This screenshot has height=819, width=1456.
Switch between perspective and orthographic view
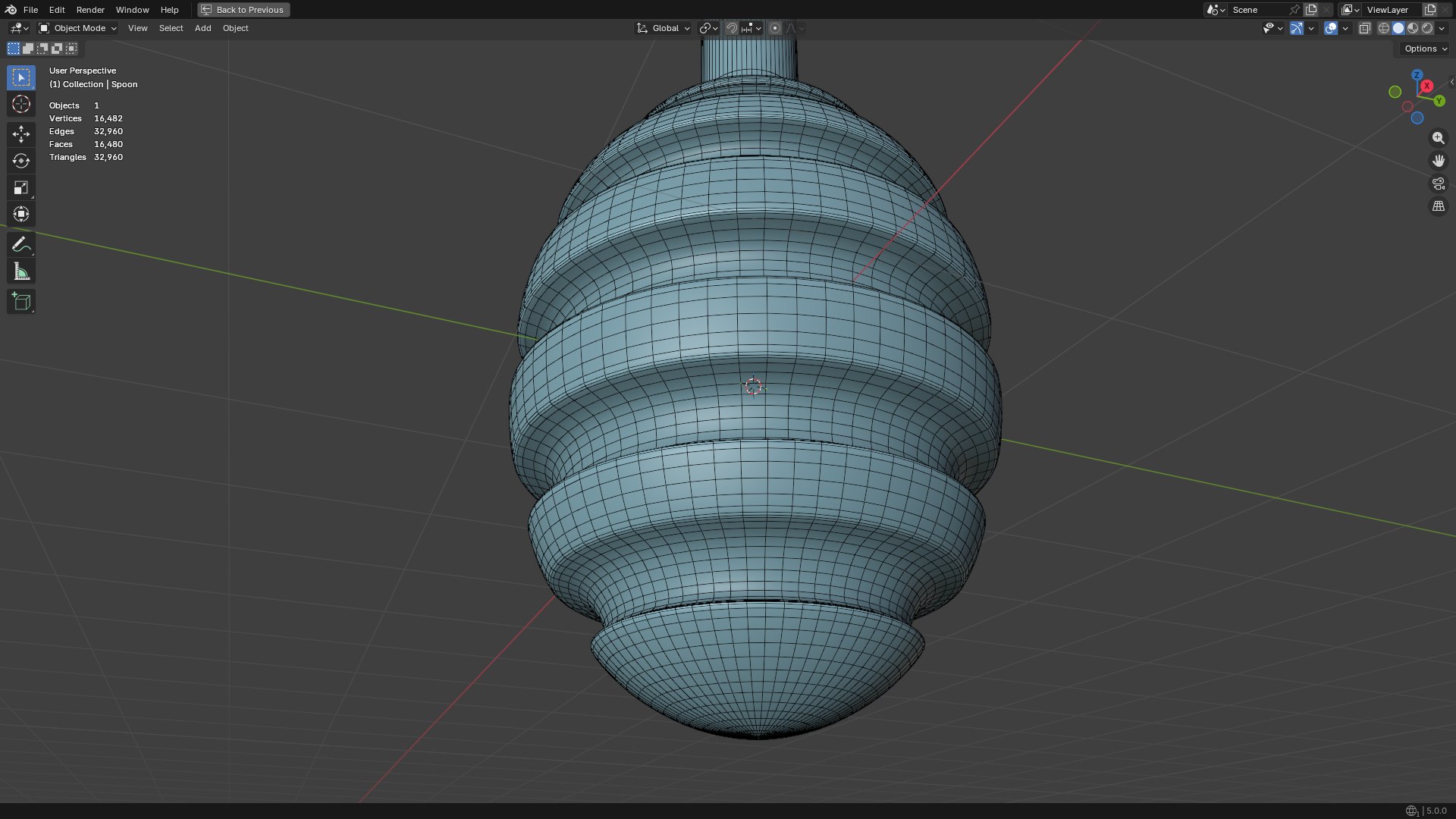click(x=1438, y=206)
